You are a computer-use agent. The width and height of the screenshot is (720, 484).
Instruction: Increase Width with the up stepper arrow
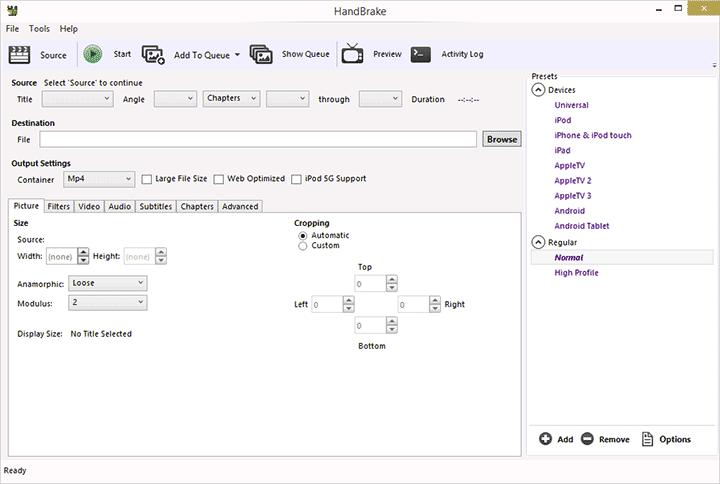tap(83, 252)
